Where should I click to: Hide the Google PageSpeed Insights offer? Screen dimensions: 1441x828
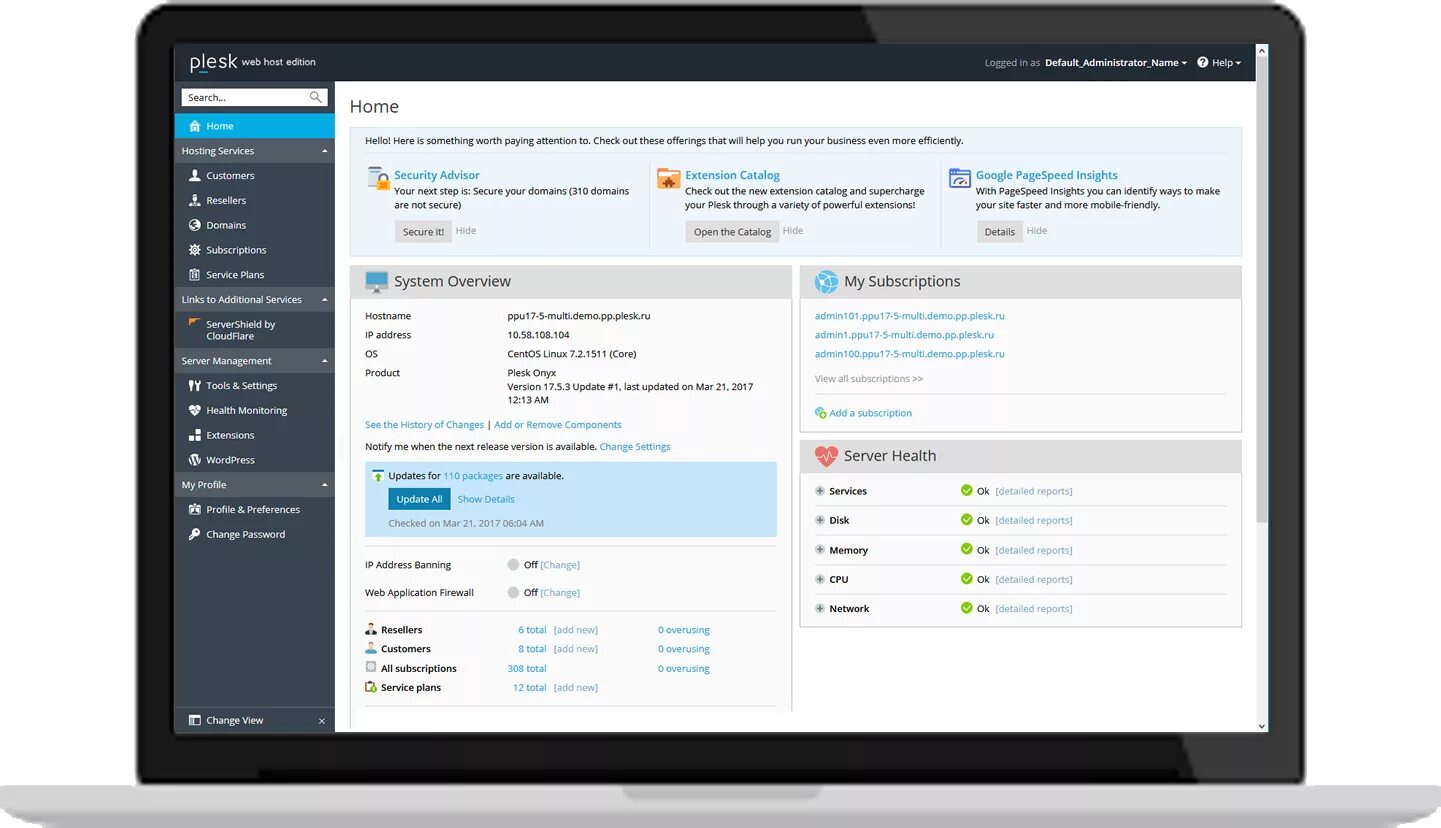pyautogui.click(x=1037, y=231)
